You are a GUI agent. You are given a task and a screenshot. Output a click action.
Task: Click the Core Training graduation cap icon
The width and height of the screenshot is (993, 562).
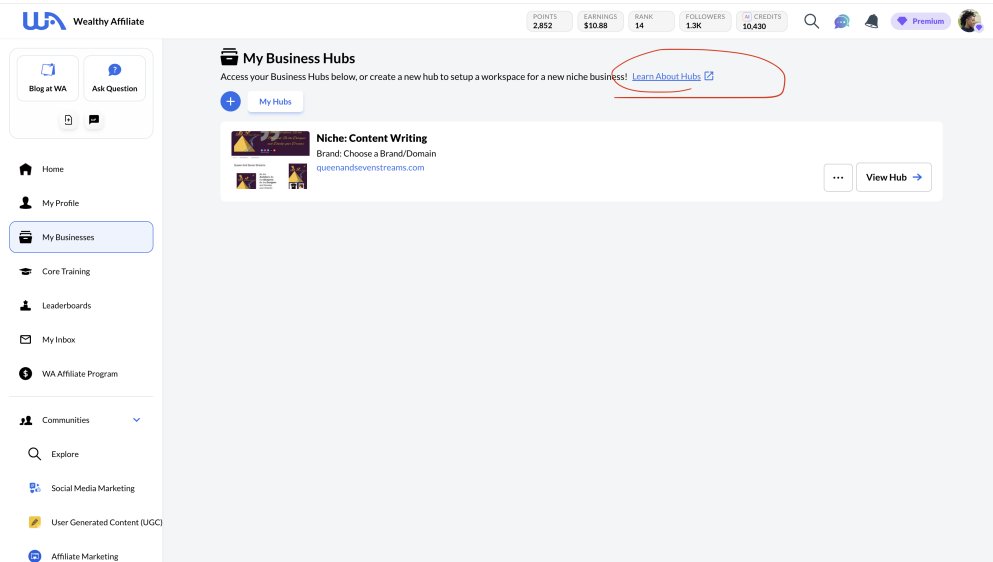(x=25, y=271)
